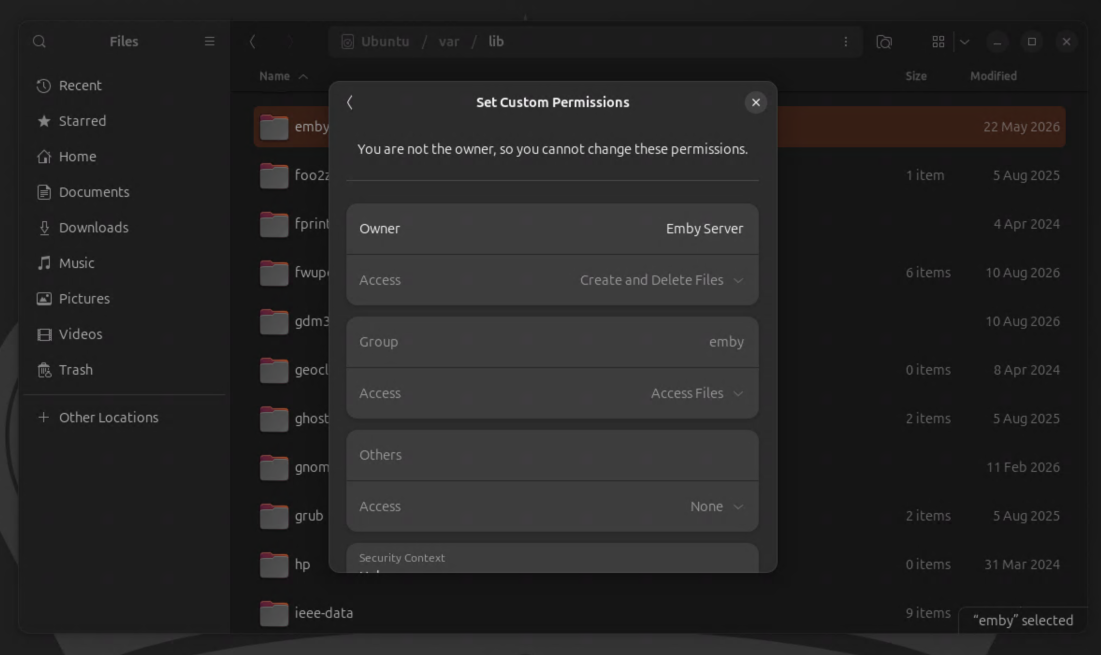This screenshot has width=1101, height=655.
Task: Click the Others row
Action: point(552,455)
